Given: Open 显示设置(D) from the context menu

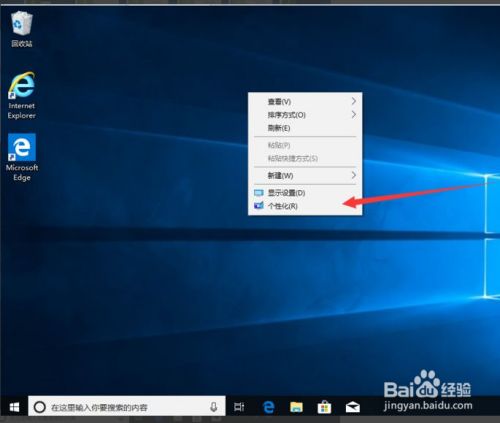Looking at the screenshot, I should pos(305,193).
